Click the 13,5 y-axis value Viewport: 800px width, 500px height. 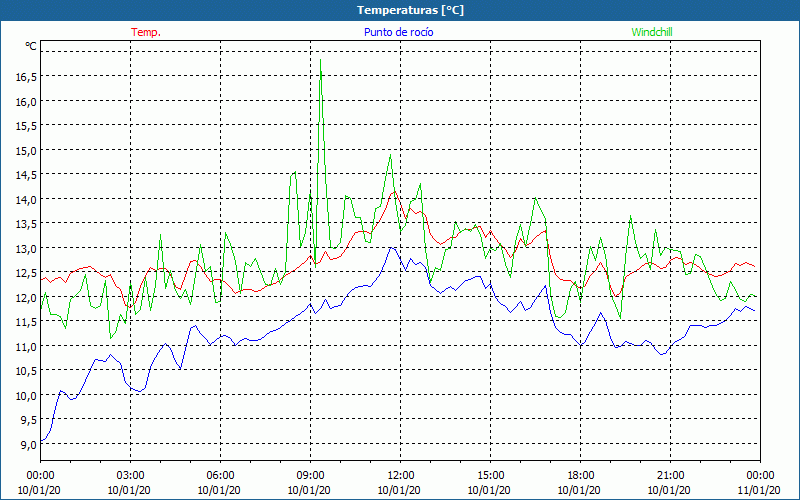(27, 223)
